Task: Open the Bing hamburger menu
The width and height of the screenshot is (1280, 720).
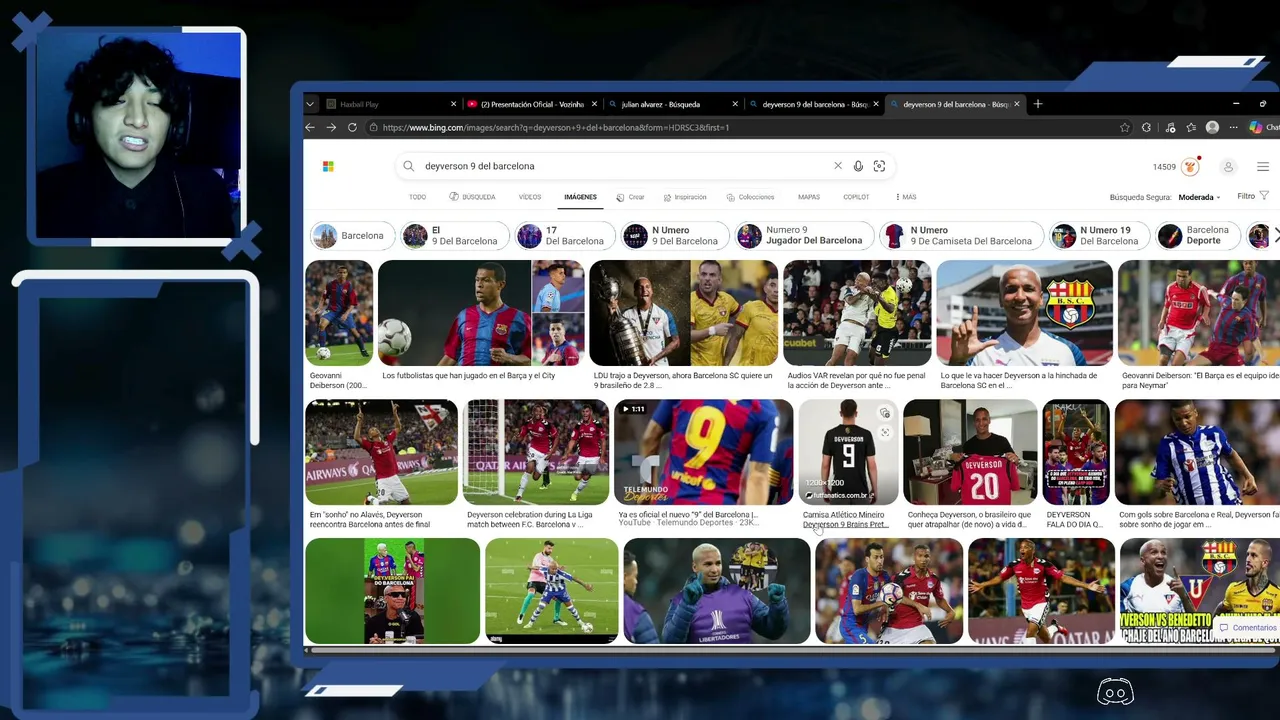Action: click(1263, 167)
